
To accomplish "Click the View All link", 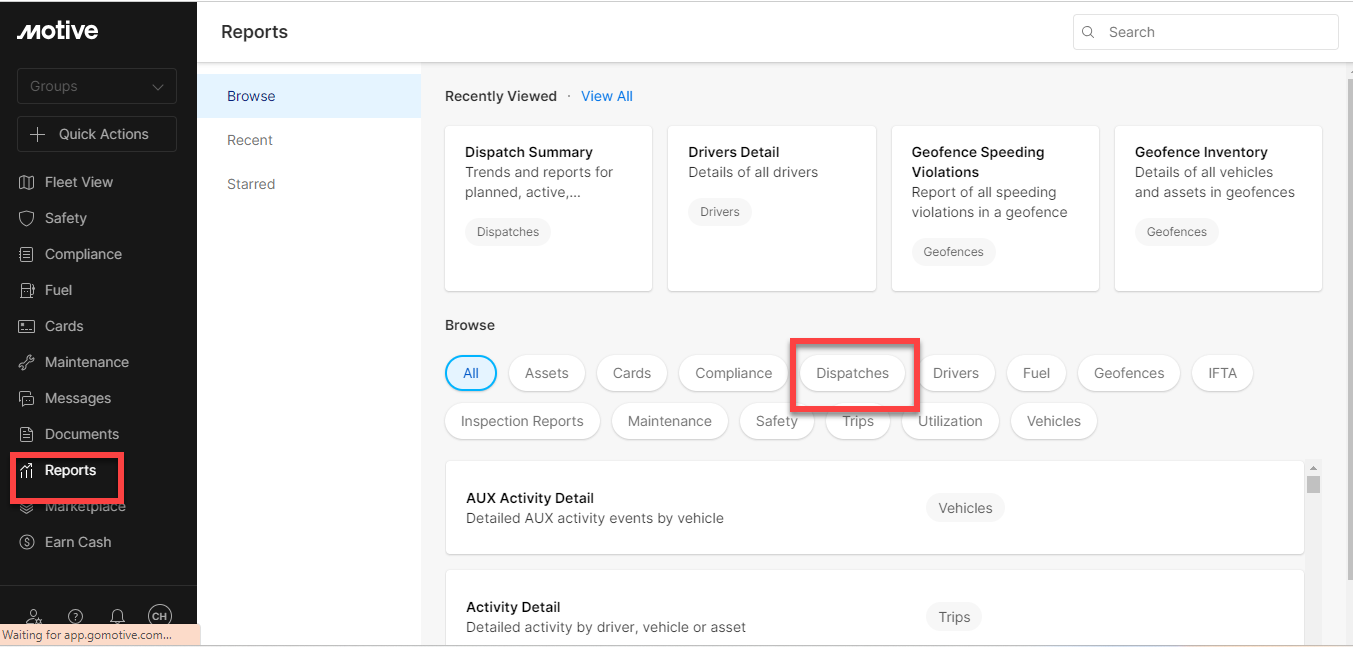I will (x=607, y=96).
